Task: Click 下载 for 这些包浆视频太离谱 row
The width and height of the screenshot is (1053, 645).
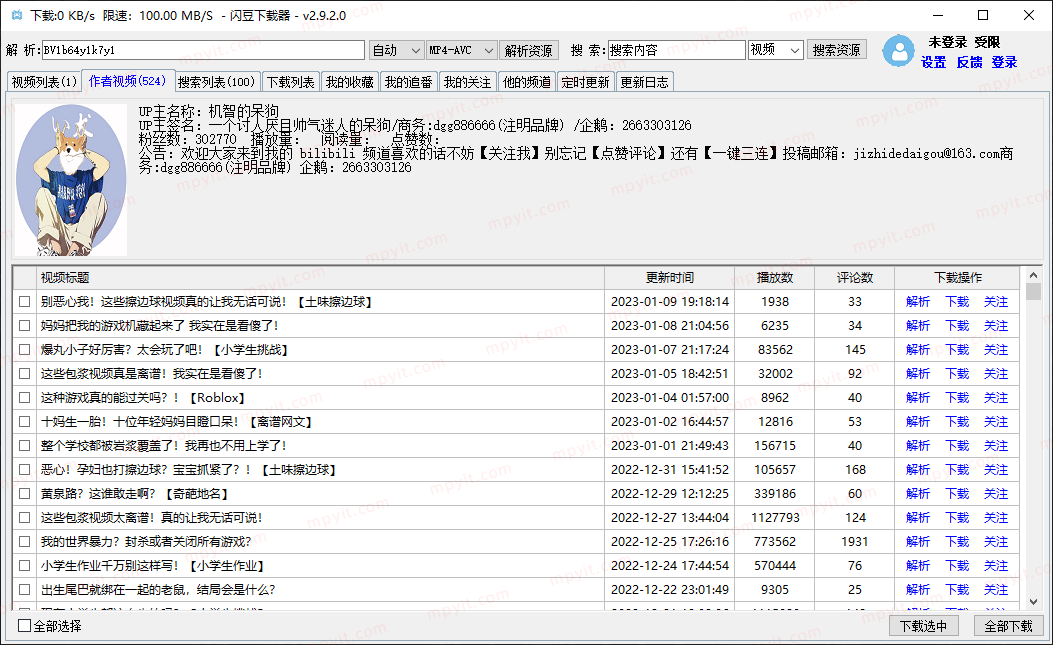Action: point(958,517)
